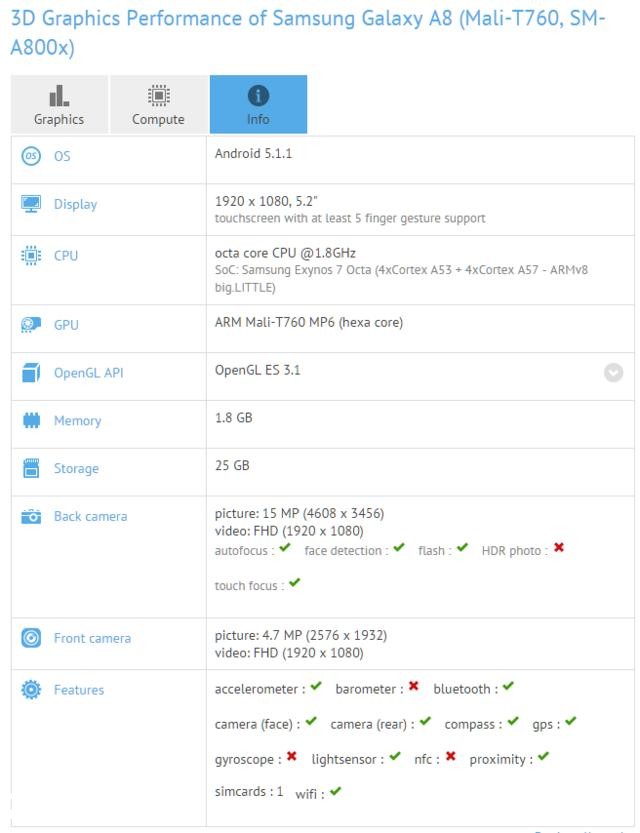640x833 pixels.
Task: Click the compass checkmark
Action: 513,721
